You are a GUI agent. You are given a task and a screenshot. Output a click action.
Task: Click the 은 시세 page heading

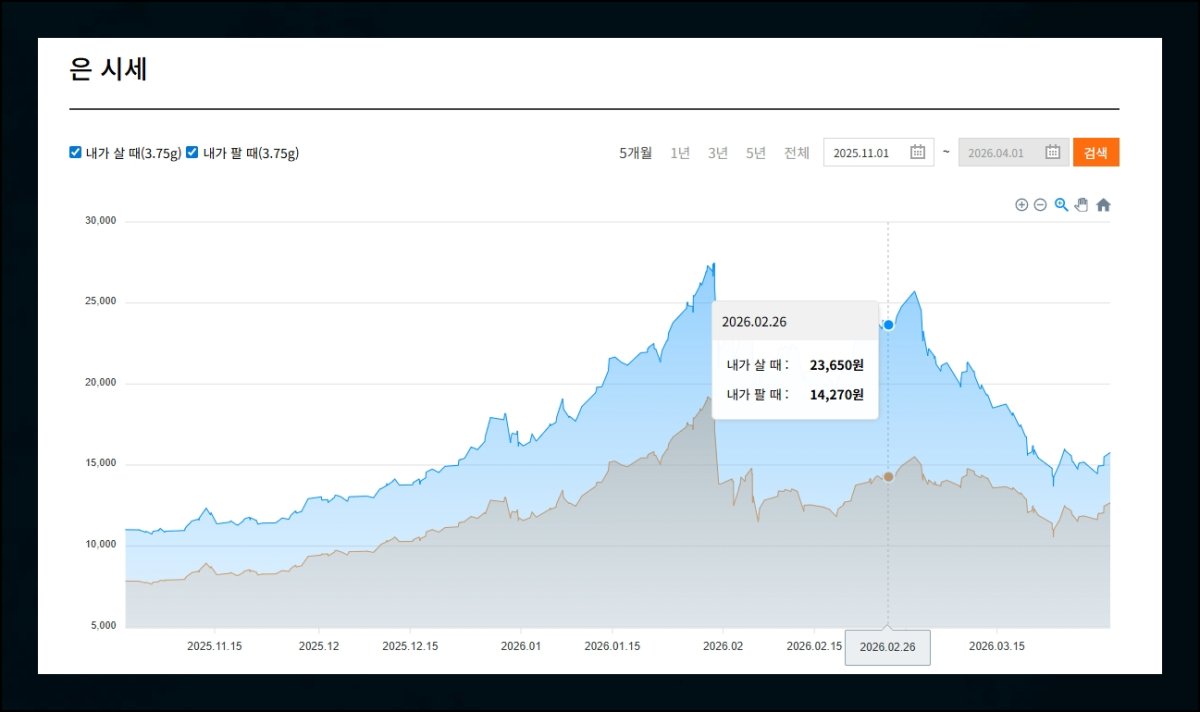pos(109,69)
